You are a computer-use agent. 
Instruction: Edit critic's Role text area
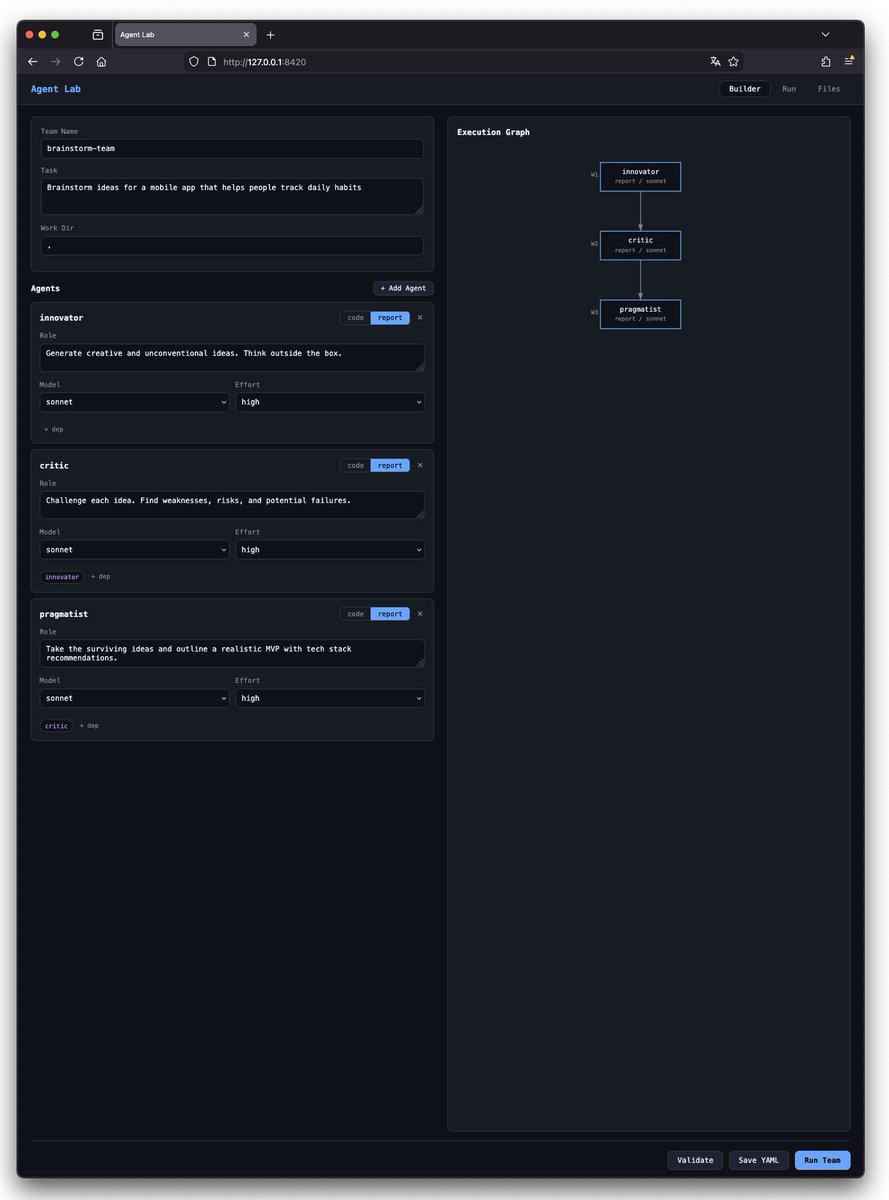(232, 505)
